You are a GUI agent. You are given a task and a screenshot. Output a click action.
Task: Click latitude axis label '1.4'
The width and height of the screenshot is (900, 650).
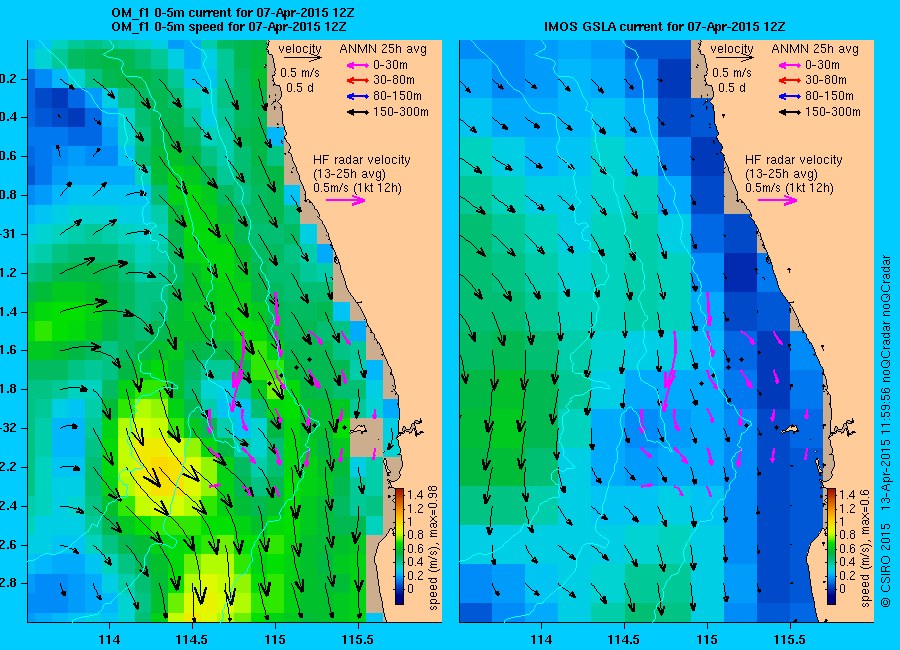click(x=9, y=312)
